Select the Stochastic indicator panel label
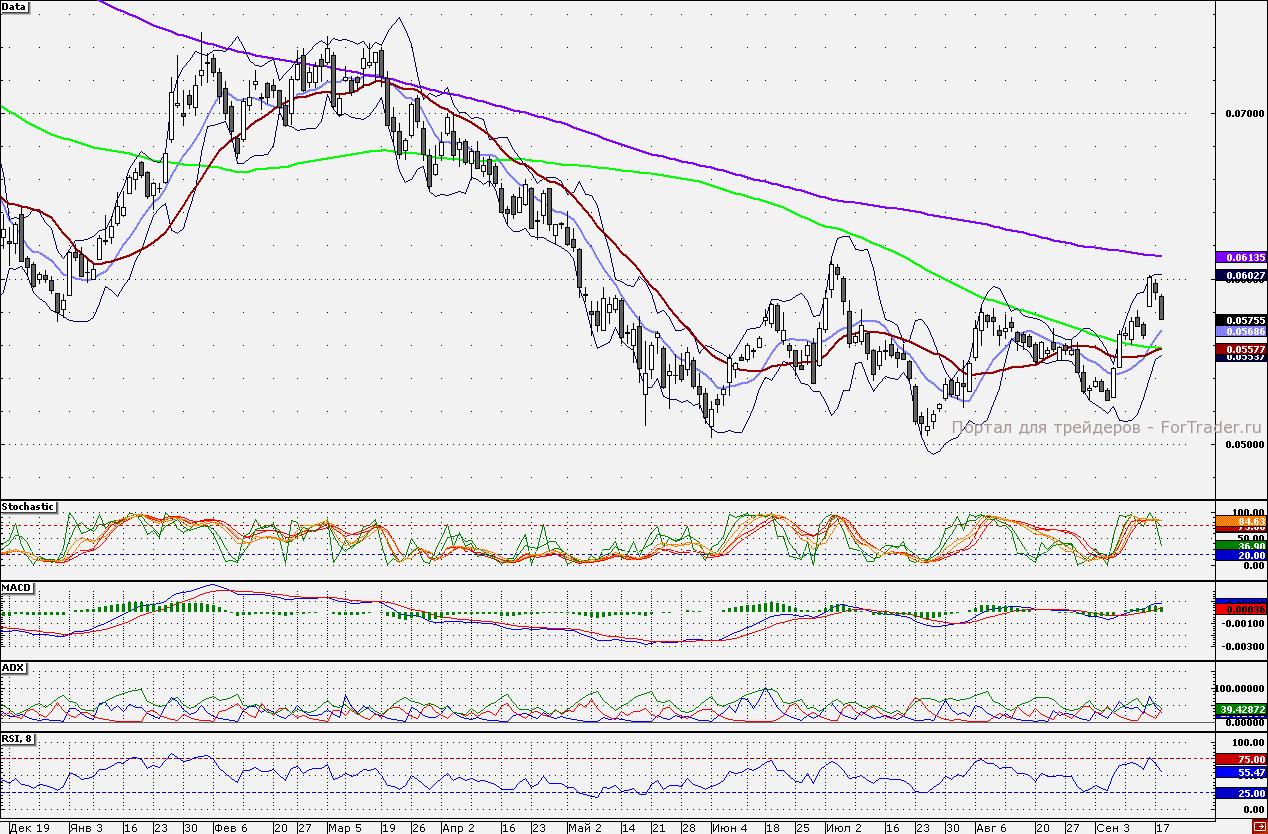The width and height of the screenshot is (1268, 834). click(x=28, y=507)
